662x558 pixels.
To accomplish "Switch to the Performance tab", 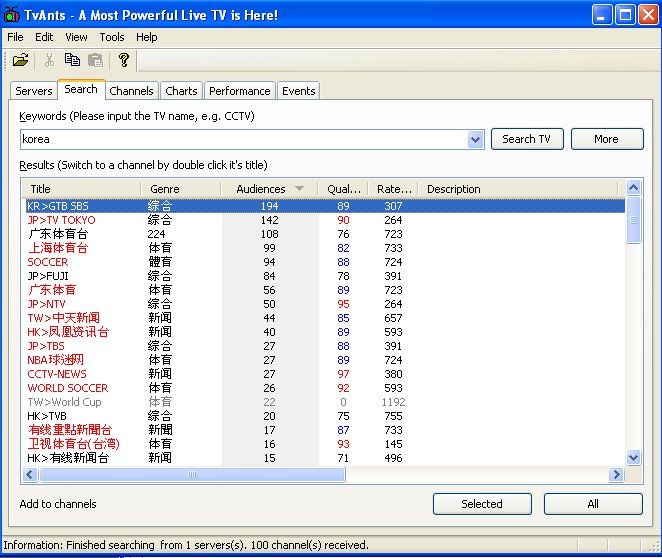I will [239, 91].
